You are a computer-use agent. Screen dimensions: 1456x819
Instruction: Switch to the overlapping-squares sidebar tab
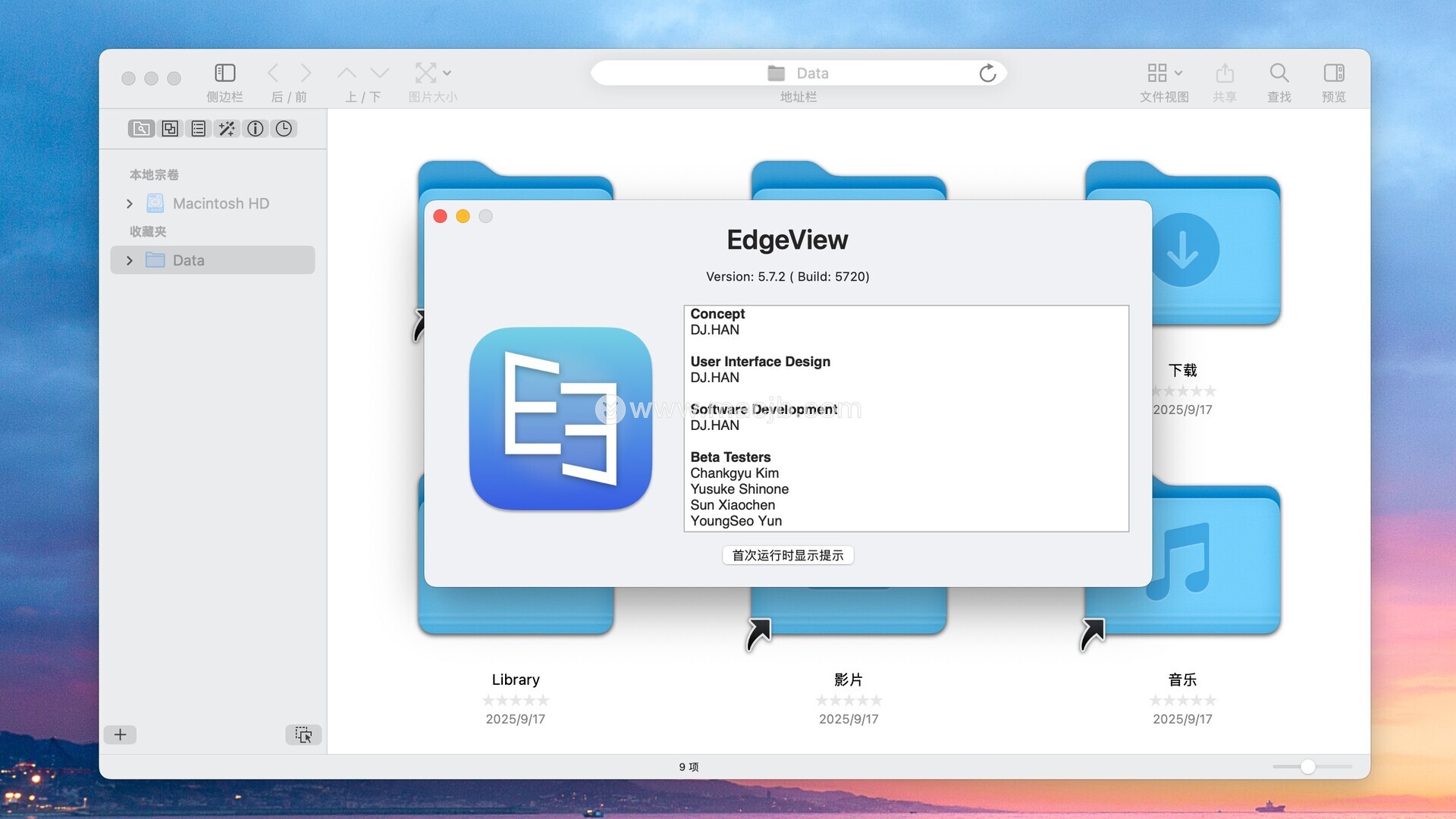tap(170, 129)
